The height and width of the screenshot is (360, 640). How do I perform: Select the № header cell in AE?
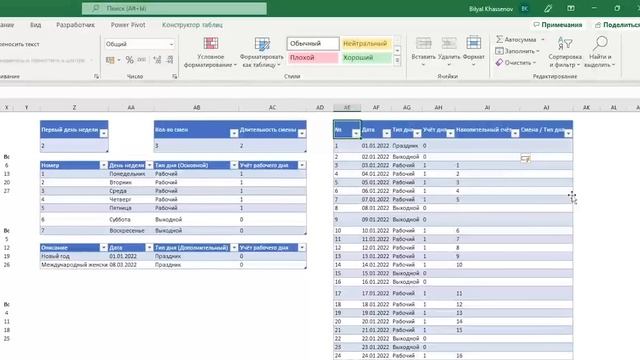[x=347, y=129]
